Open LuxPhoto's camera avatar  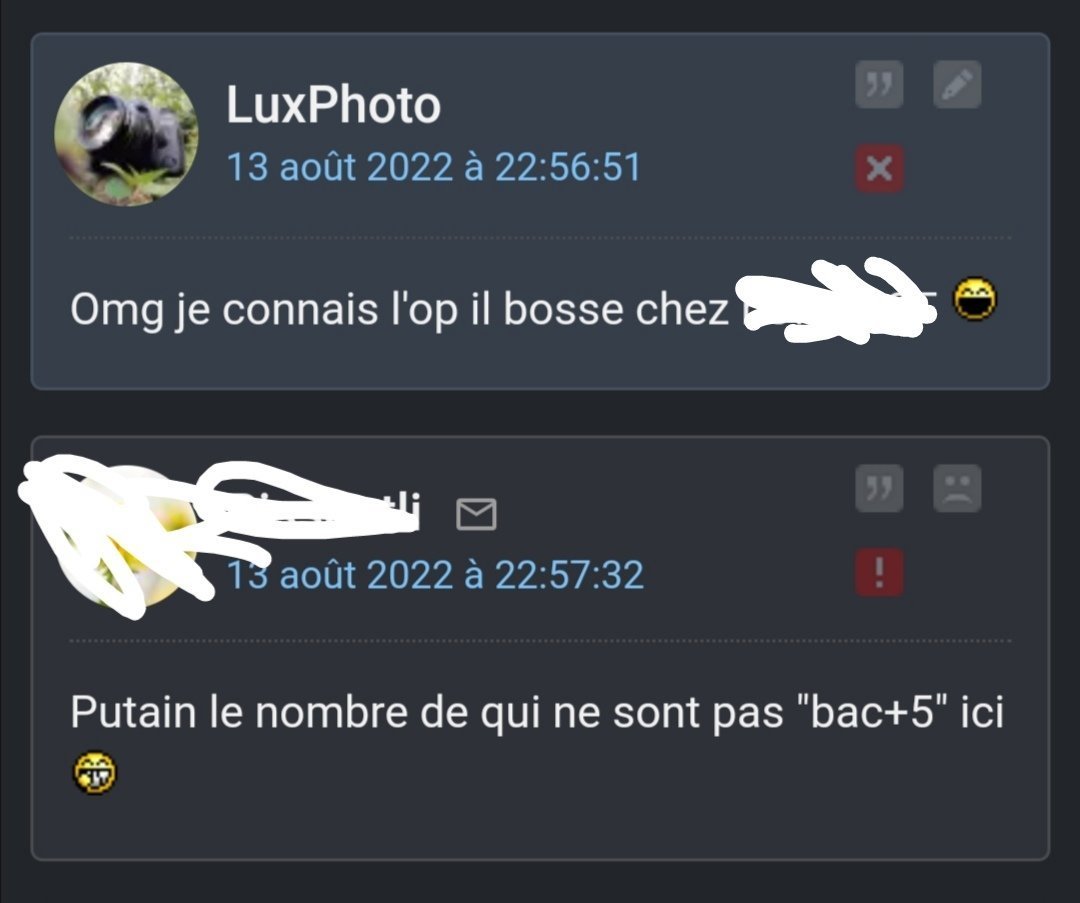coord(126,134)
